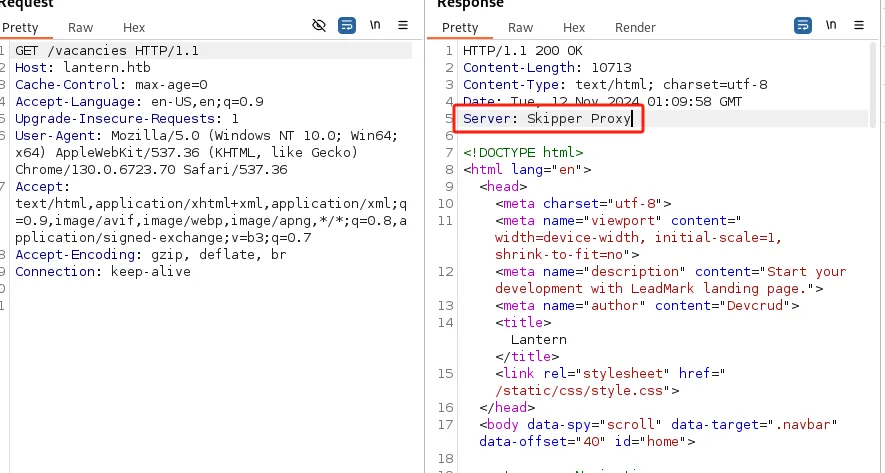This screenshot has height=473, width=885.
Task: Click the meta name="description" line
Action: [x=671, y=271]
